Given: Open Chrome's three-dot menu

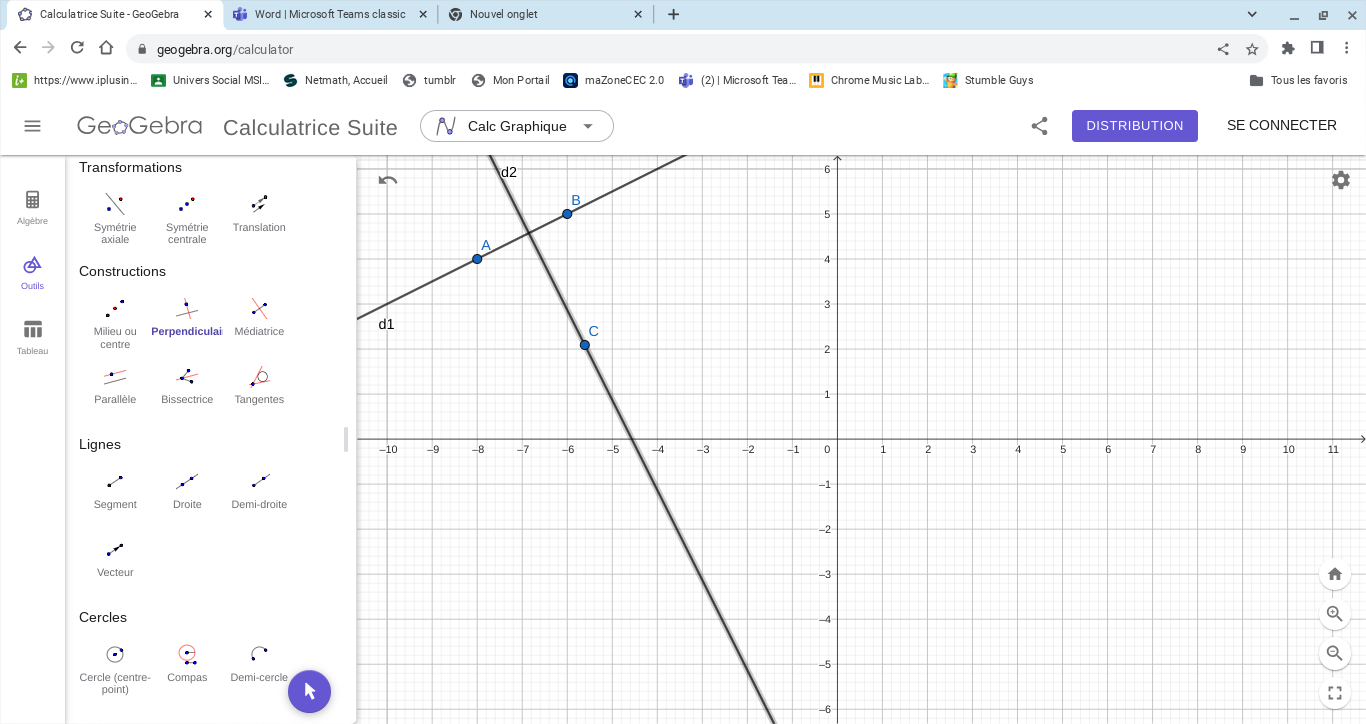Looking at the screenshot, I should point(1346,48).
